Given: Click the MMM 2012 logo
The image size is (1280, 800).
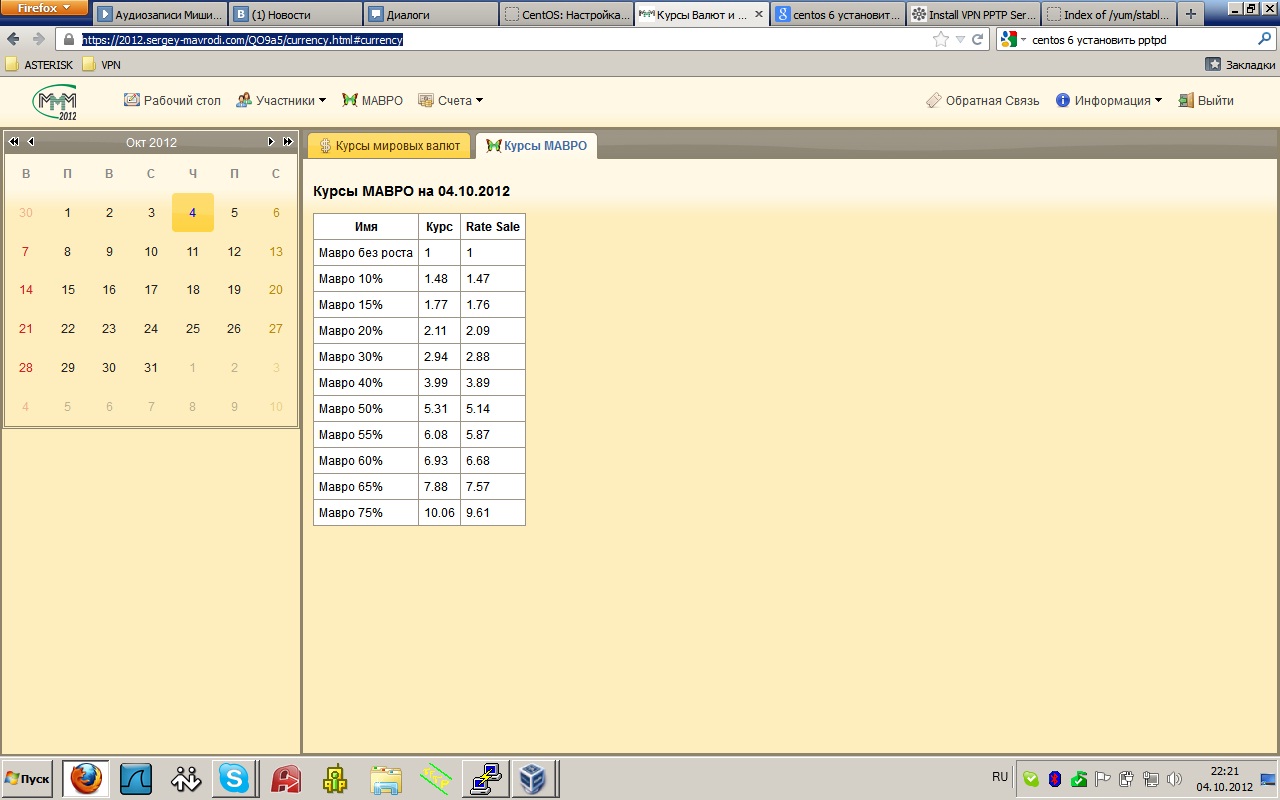Looking at the screenshot, I should pyautogui.click(x=55, y=101).
